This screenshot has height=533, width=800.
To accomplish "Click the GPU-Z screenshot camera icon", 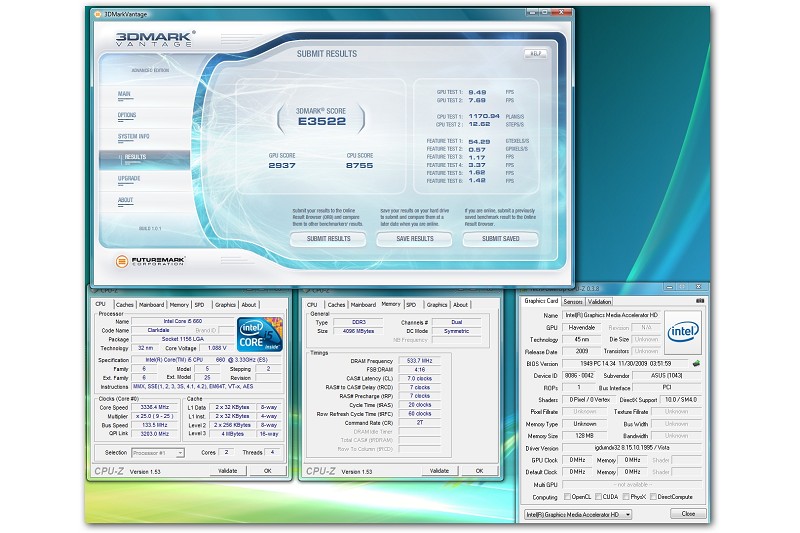I will click(700, 301).
